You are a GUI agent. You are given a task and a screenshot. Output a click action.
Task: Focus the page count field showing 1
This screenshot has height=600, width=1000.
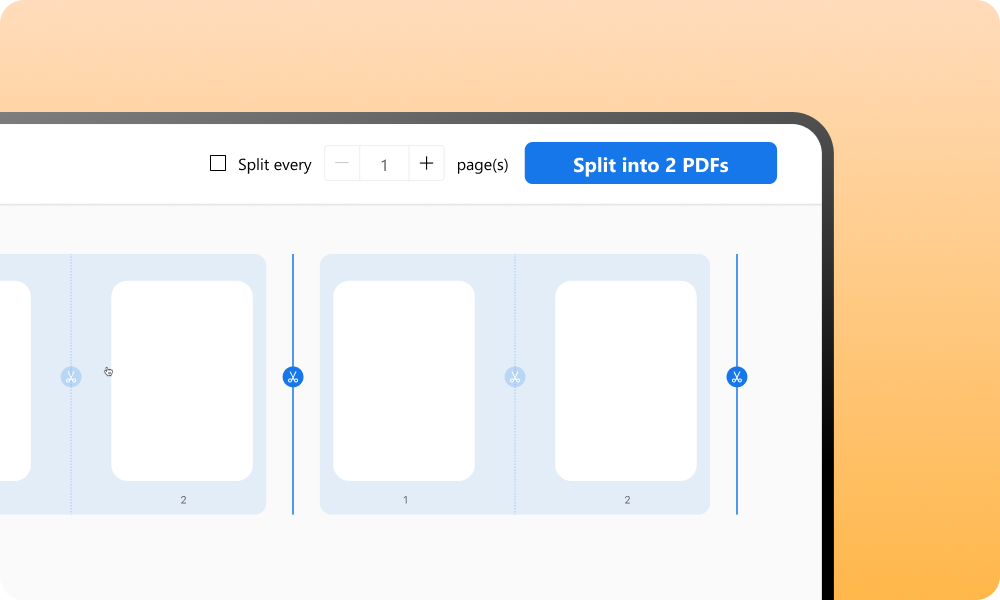[384, 165]
